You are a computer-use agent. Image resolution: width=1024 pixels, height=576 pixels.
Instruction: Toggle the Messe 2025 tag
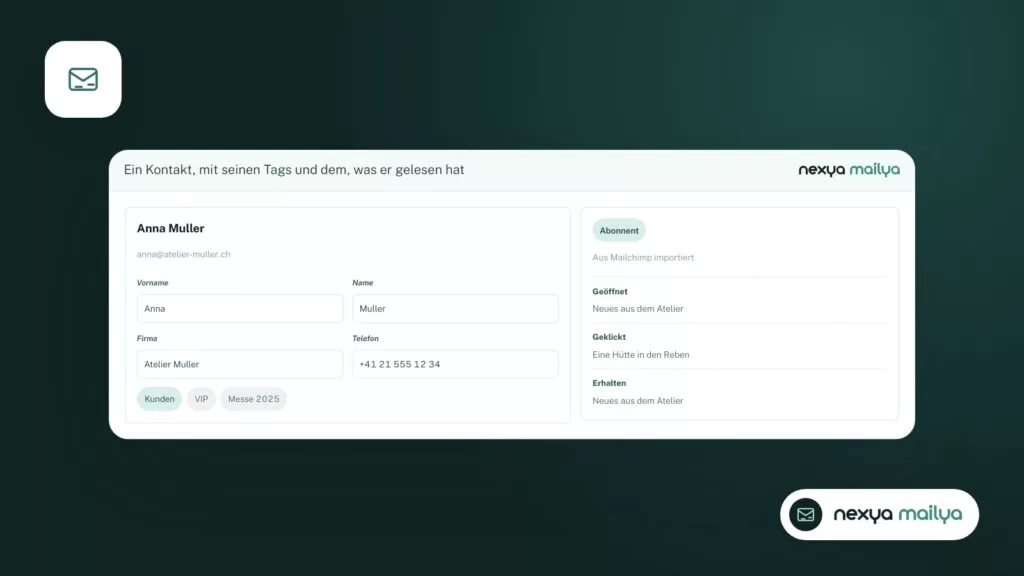point(253,399)
